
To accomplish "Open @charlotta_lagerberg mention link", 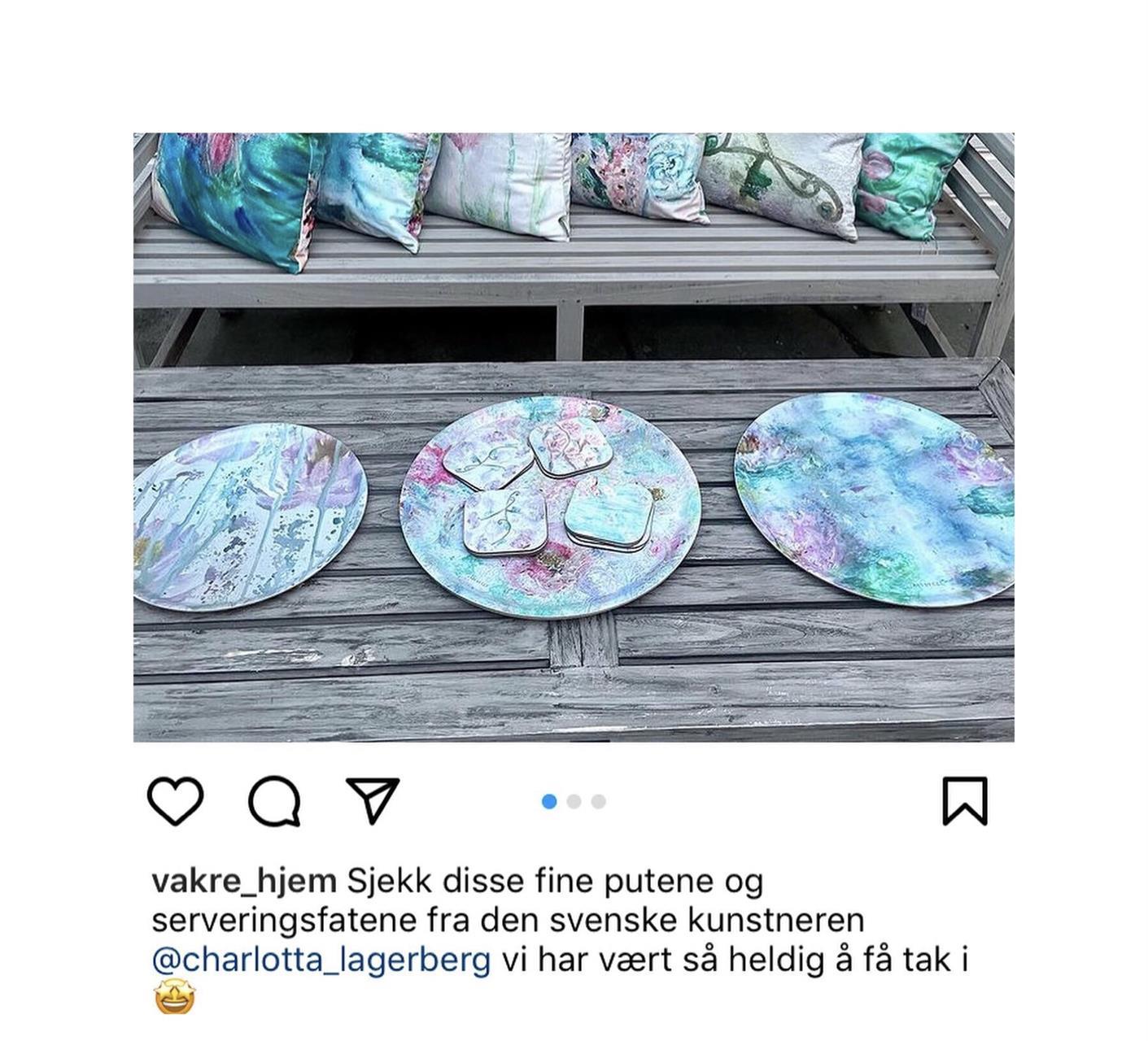I will (x=321, y=960).
